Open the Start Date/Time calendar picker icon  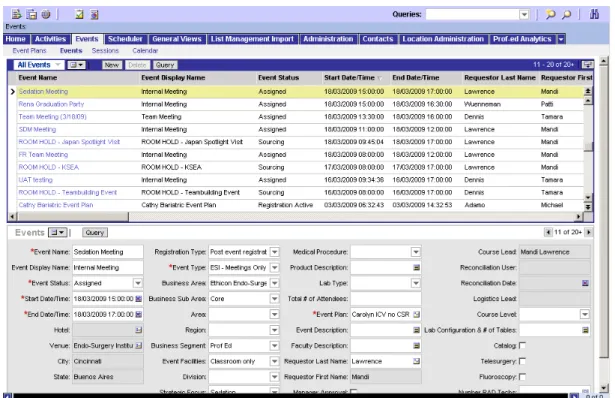click(138, 299)
